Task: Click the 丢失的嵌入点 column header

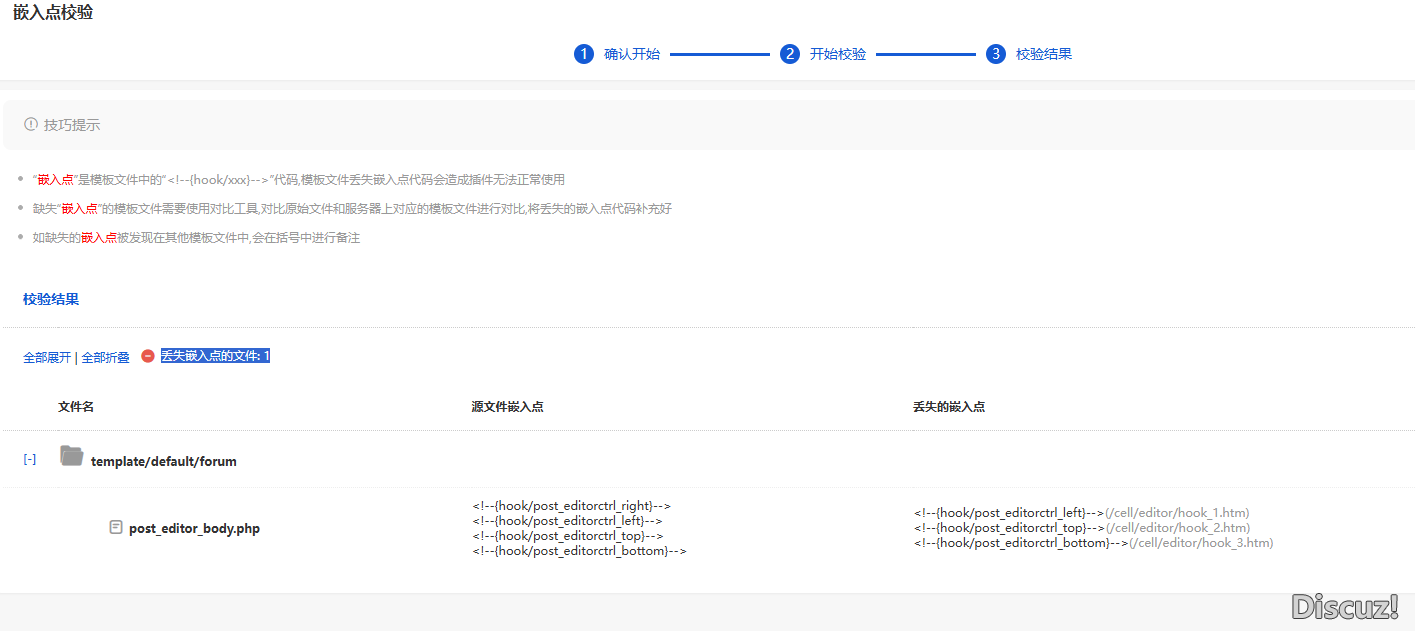Action: 949,407
